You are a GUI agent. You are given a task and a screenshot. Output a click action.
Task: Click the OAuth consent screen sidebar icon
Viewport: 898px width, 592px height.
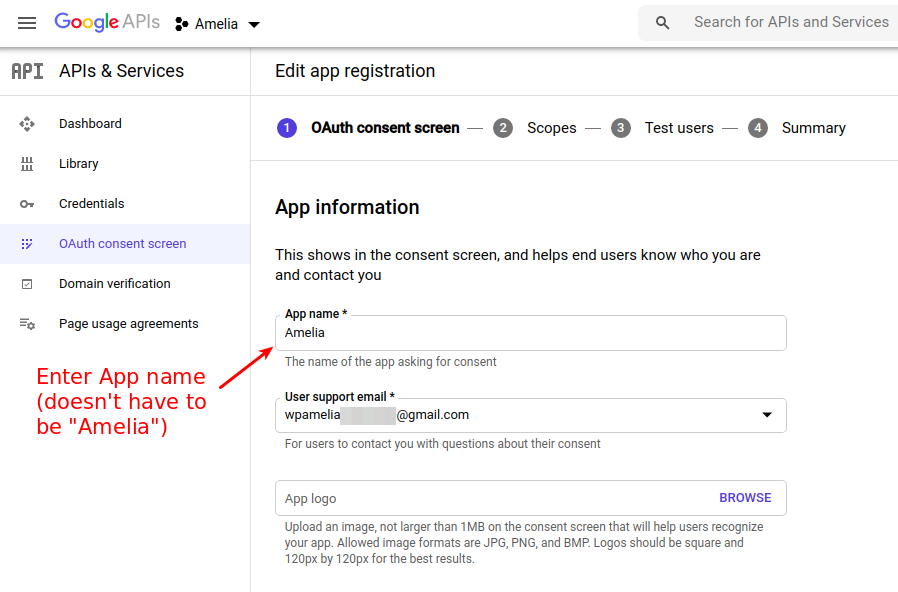click(27, 244)
